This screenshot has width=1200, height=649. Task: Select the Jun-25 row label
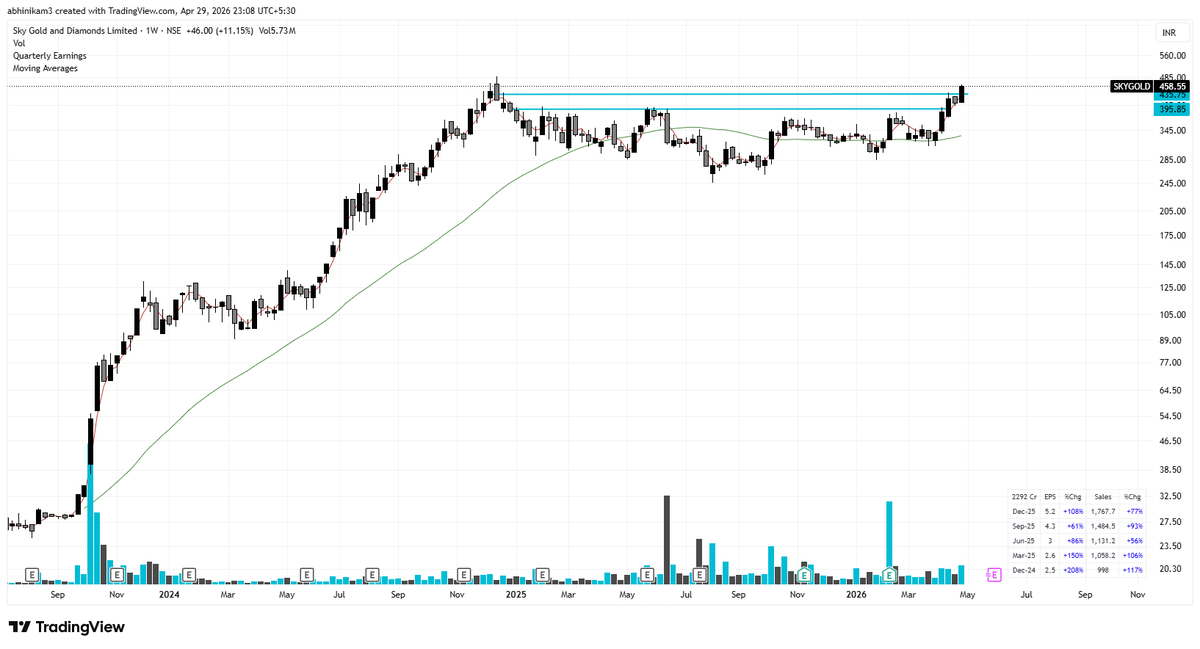(1024, 540)
